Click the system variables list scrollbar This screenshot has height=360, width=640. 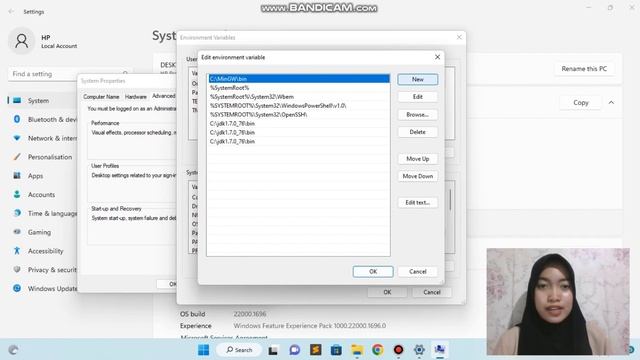point(451,200)
